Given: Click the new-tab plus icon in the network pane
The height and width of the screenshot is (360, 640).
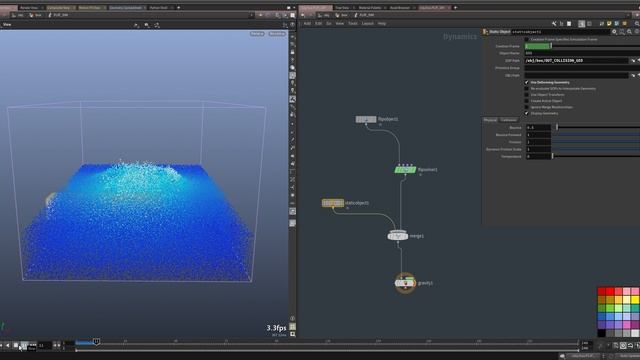Looking at the screenshot, I should 456,7.
